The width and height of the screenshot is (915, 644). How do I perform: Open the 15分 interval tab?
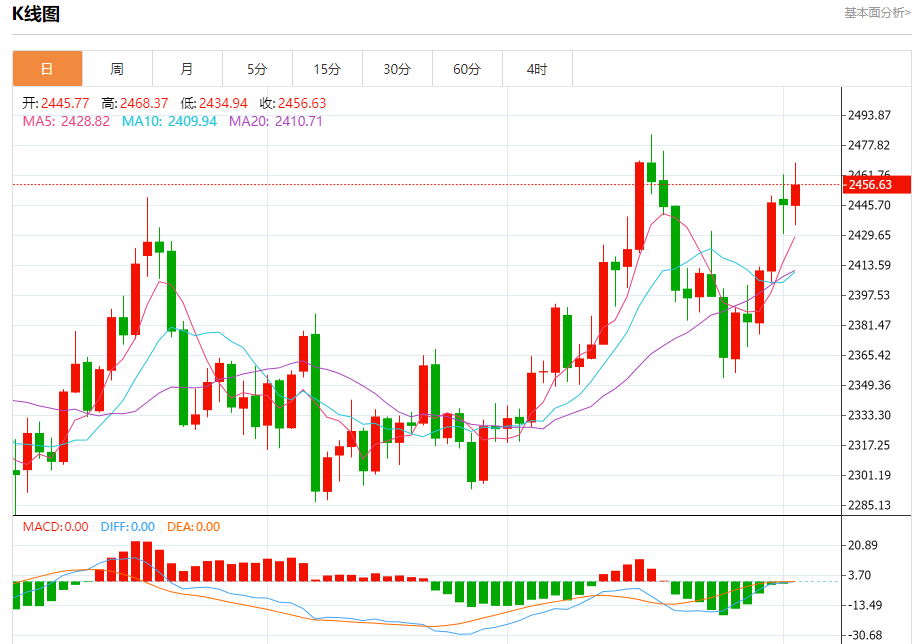327,69
